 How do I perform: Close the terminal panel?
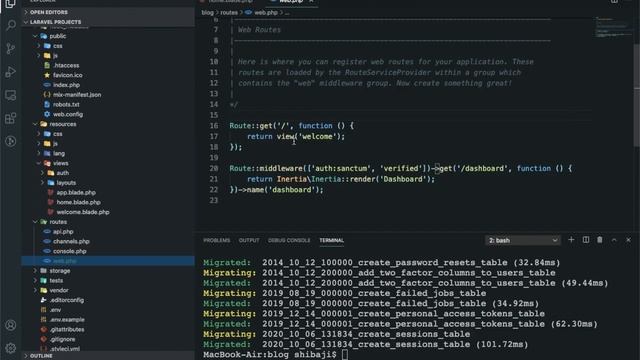[x=628, y=240]
